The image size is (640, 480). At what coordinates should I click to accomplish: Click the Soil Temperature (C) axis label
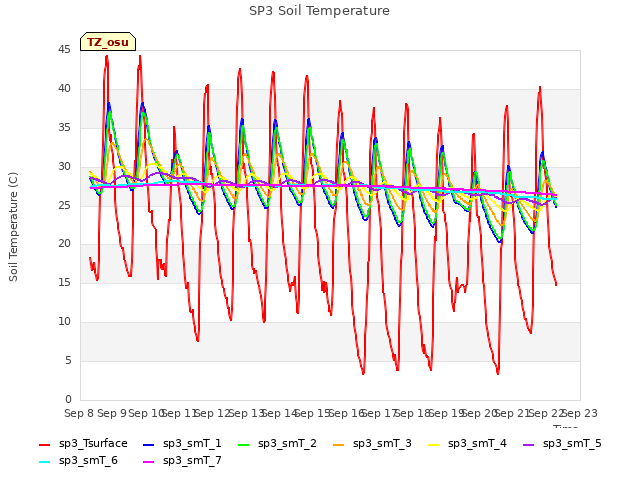tap(13, 227)
